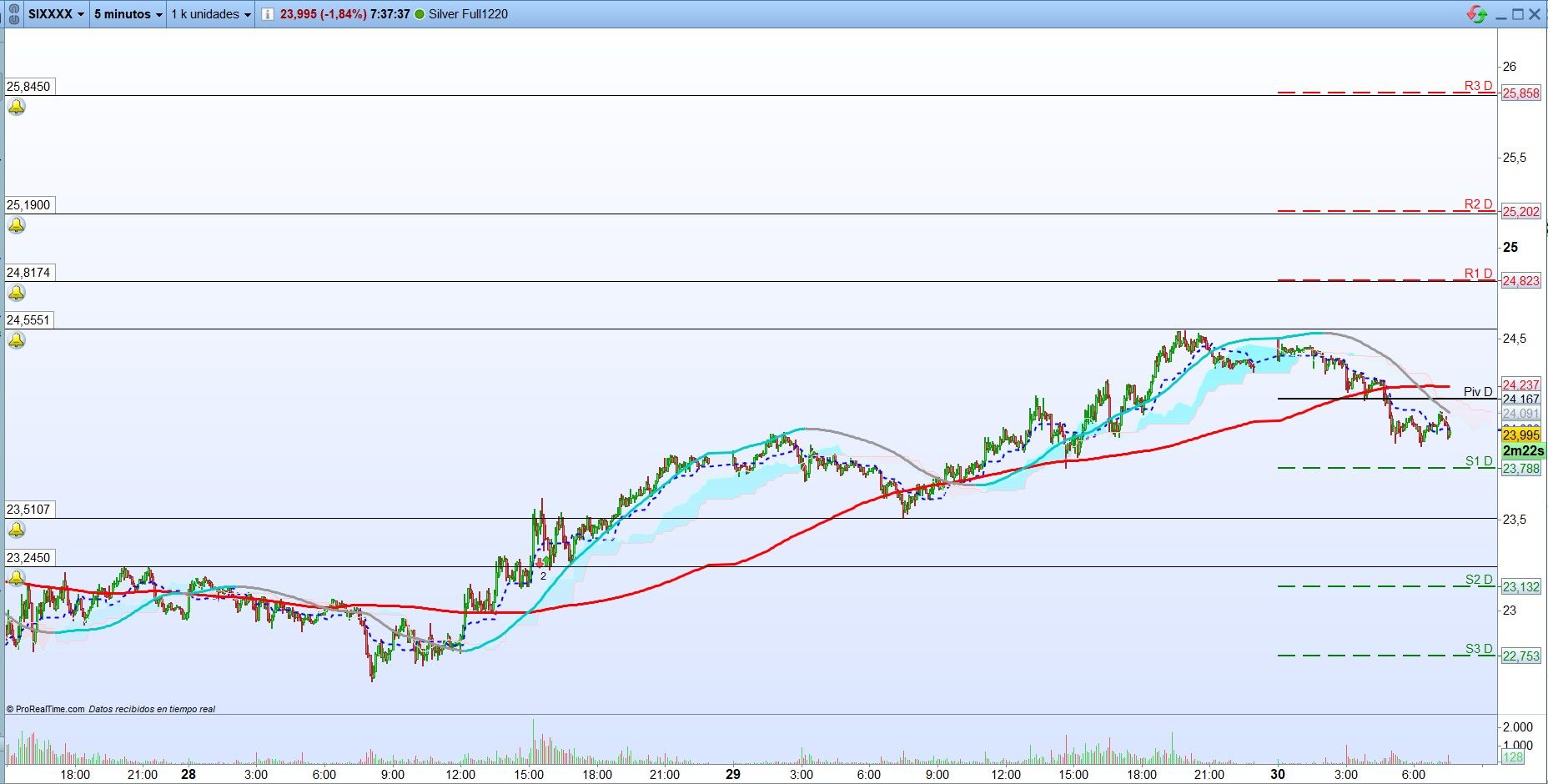Viewport: 1548px width, 784px height.
Task: Select the 23,5107 horizontal line label
Action: [x=28, y=510]
